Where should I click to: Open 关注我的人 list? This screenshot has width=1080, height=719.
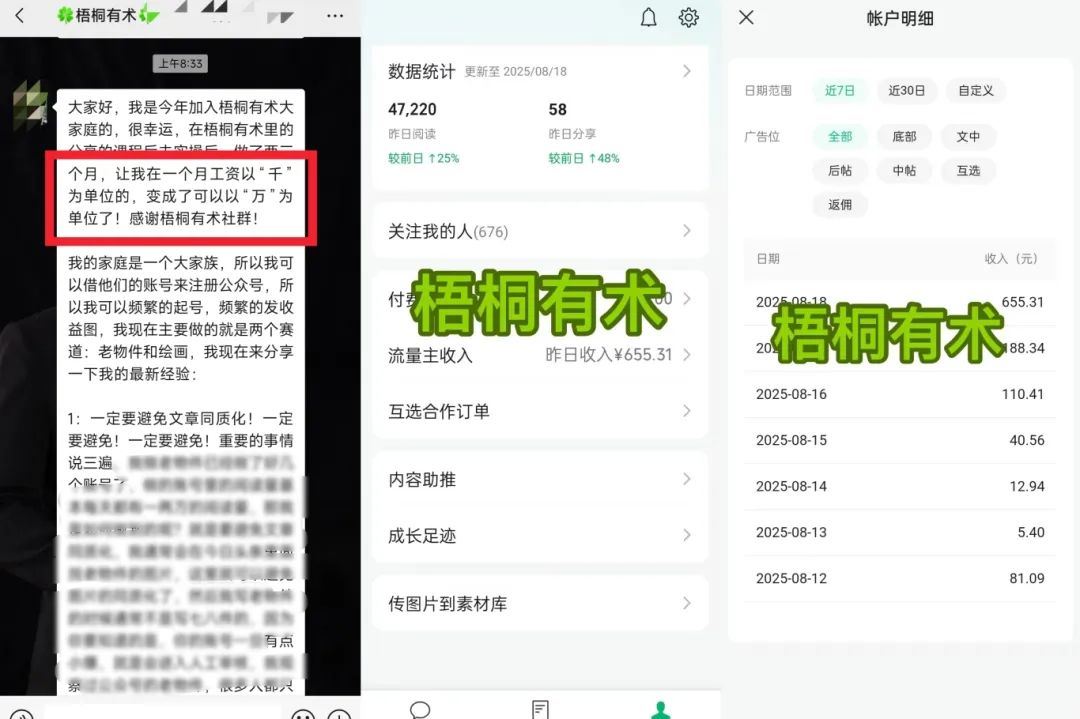pos(540,231)
